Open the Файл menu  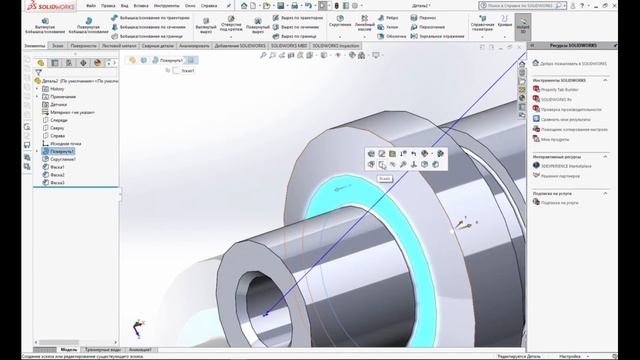tap(91, 6)
